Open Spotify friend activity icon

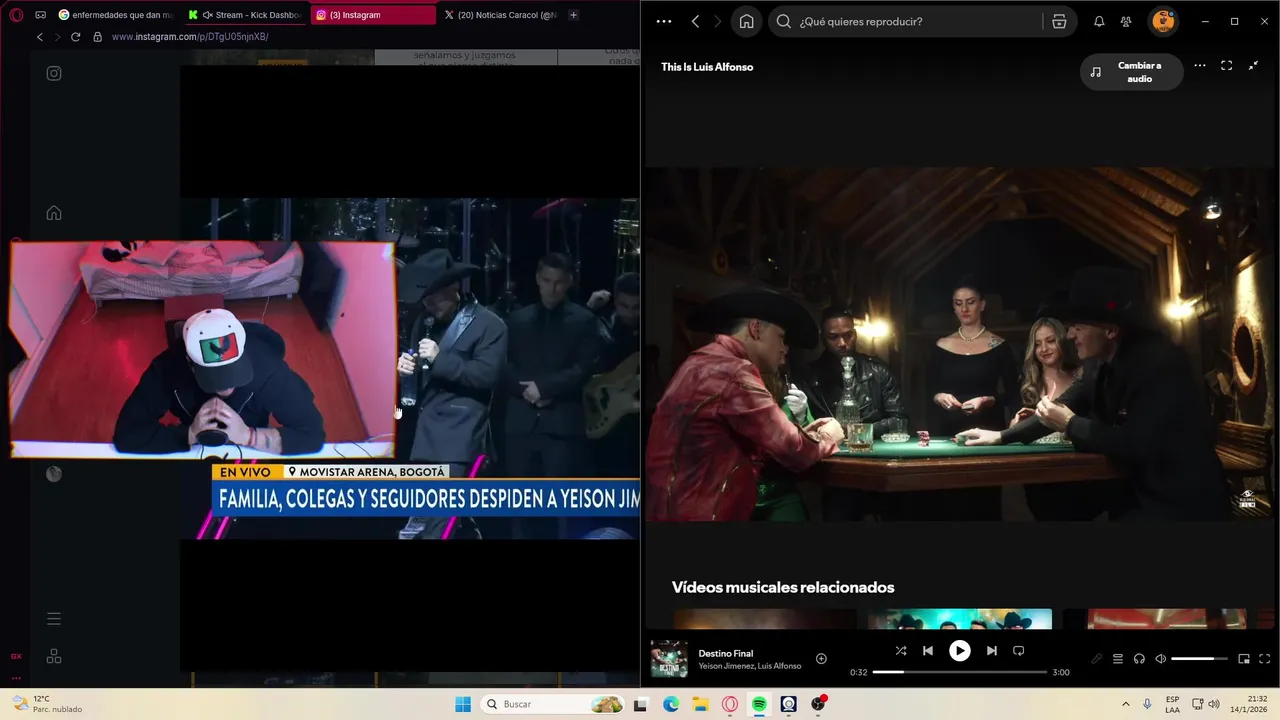pos(1126,21)
